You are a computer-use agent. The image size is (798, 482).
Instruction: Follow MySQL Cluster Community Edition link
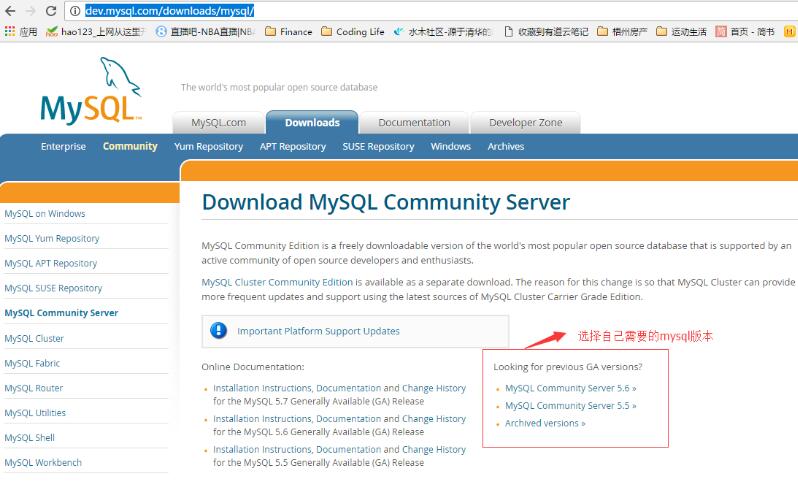click(x=277, y=282)
